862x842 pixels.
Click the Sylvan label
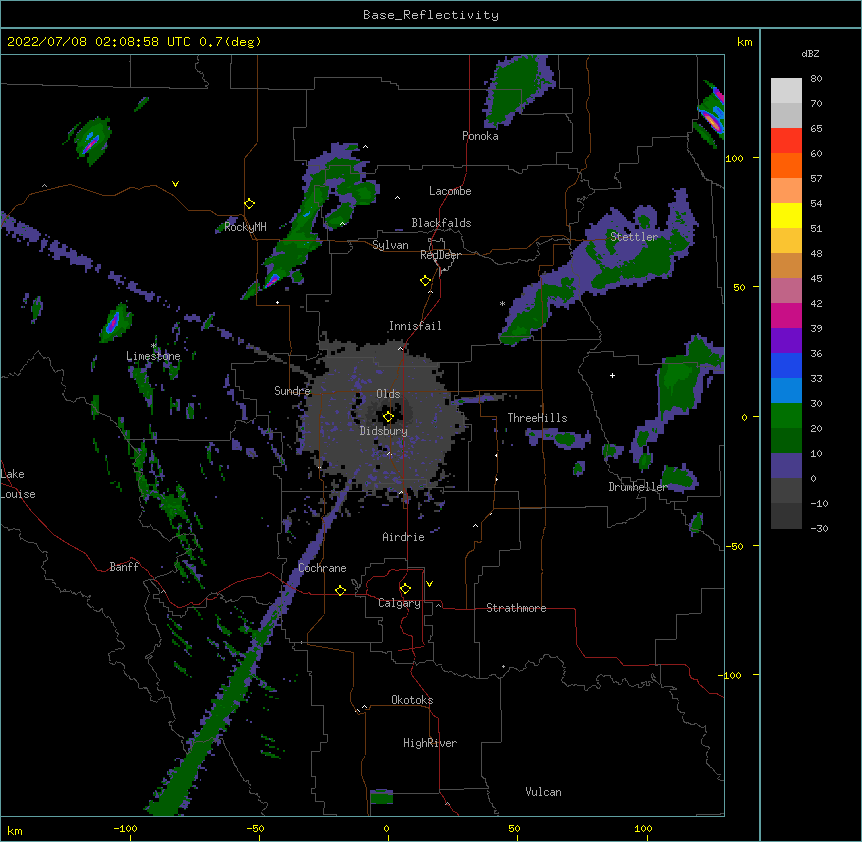(390, 245)
